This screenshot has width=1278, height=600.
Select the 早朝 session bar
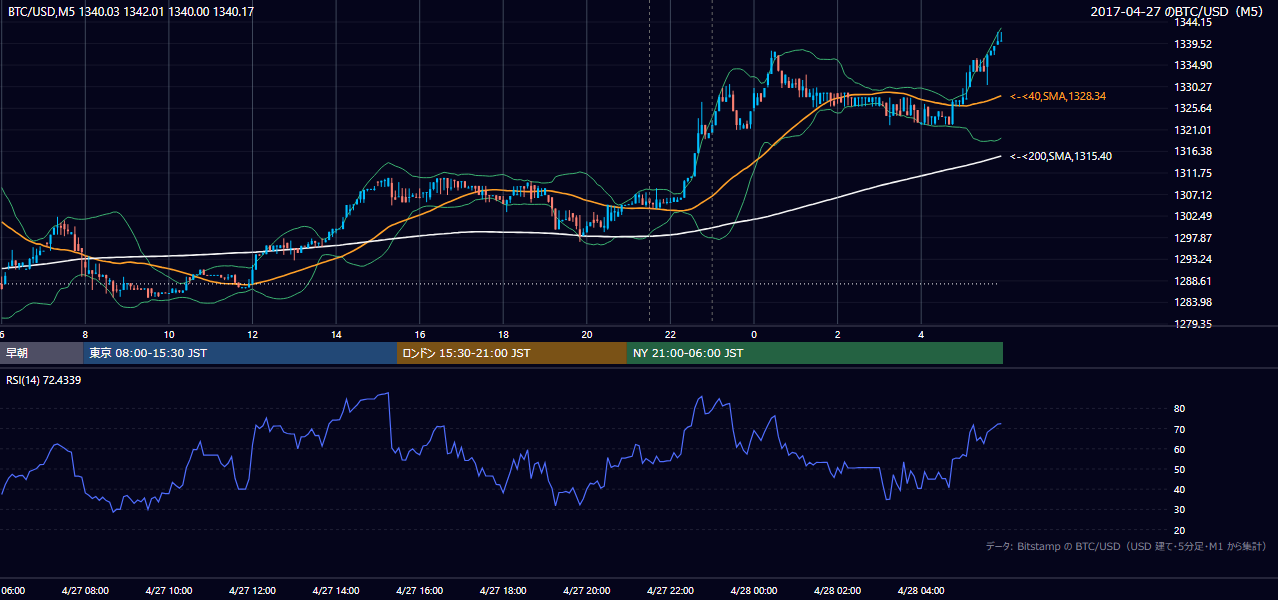pos(42,353)
